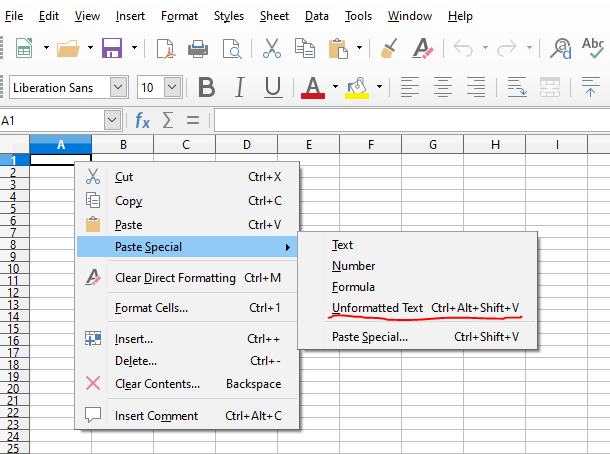Click Clone Formatting paintbrush icon

coord(390,47)
